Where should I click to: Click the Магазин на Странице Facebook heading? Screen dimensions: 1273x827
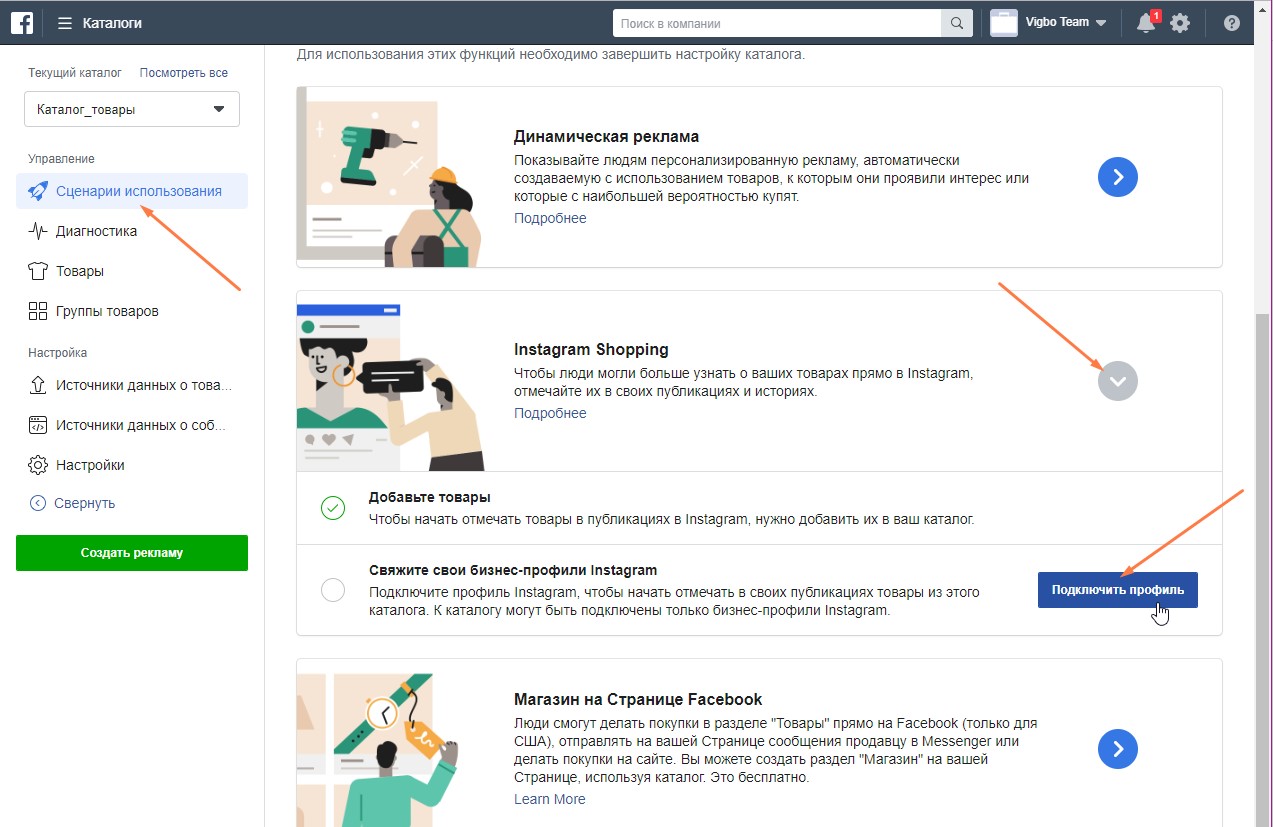638,699
